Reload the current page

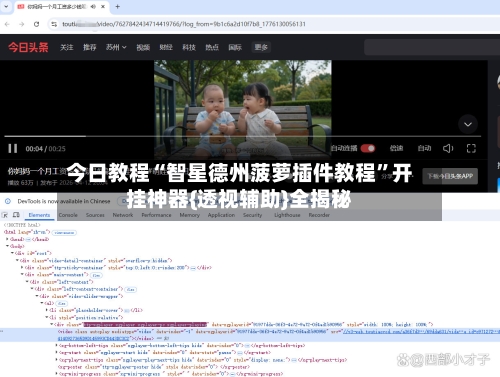coord(36,24)
